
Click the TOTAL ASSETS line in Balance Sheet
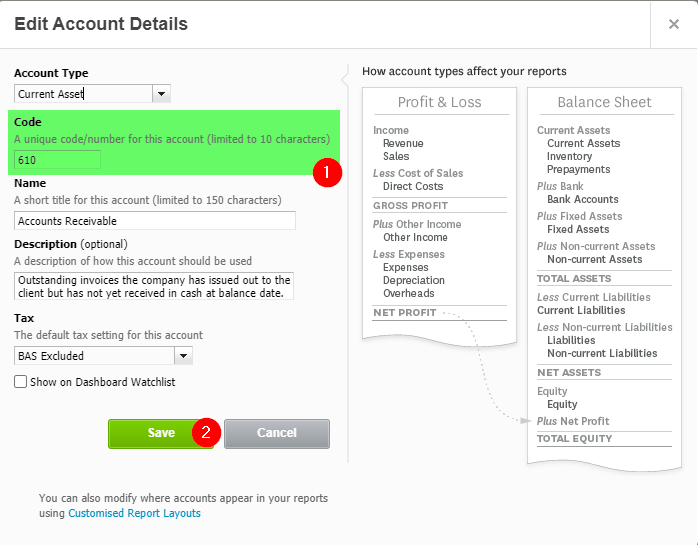point(574,279)
